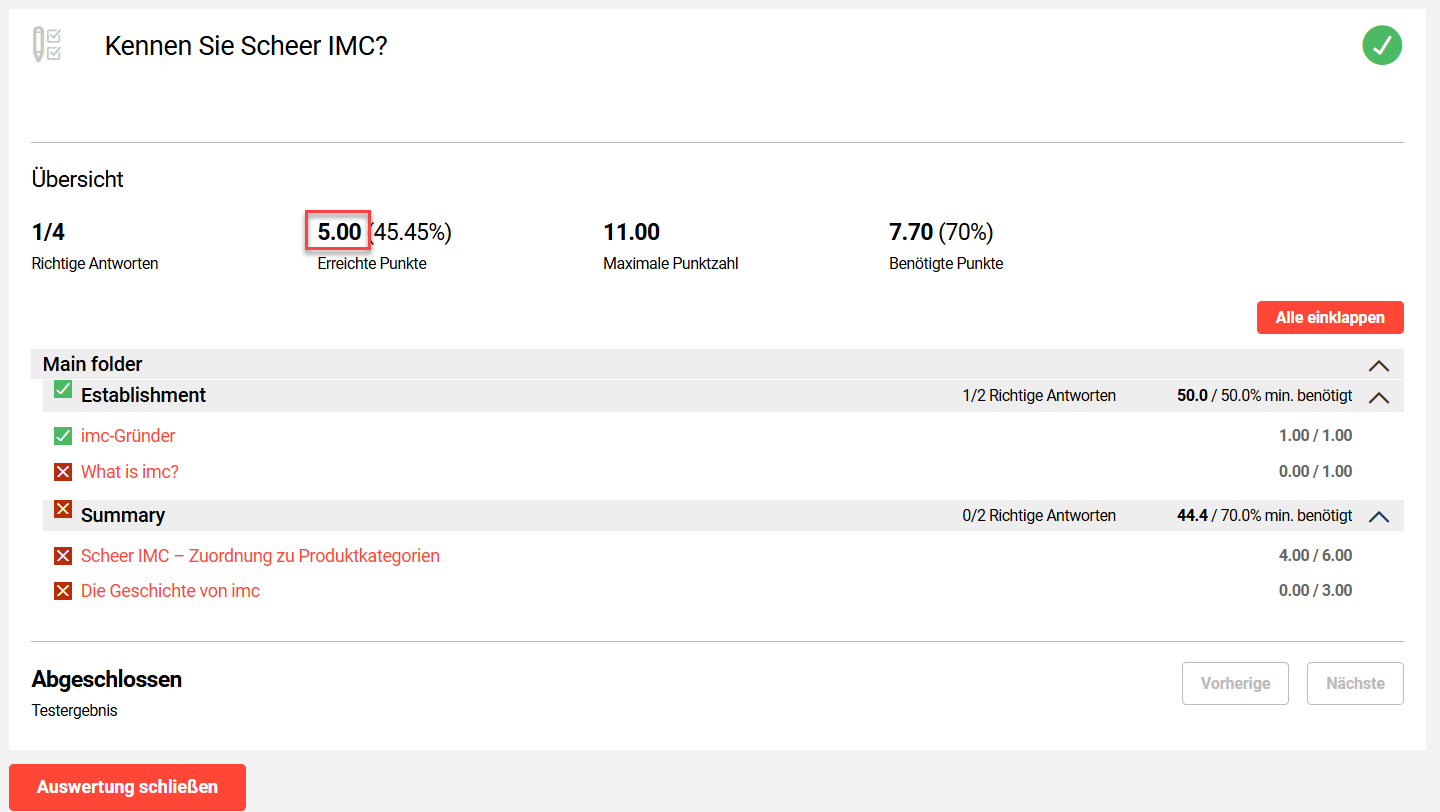Click the 44.4 / 70.0% min. benötigt text
This screenshot has width=1440, height=812.
(1265, 516)
